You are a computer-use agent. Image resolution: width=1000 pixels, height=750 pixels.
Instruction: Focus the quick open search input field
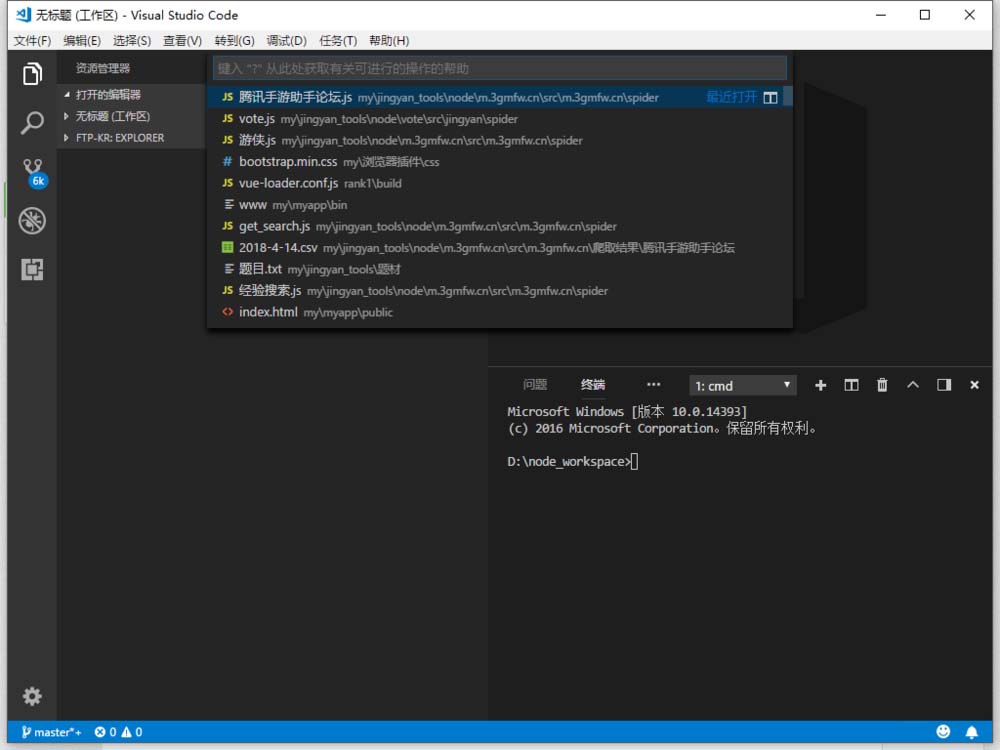click(x=499, y=68)
